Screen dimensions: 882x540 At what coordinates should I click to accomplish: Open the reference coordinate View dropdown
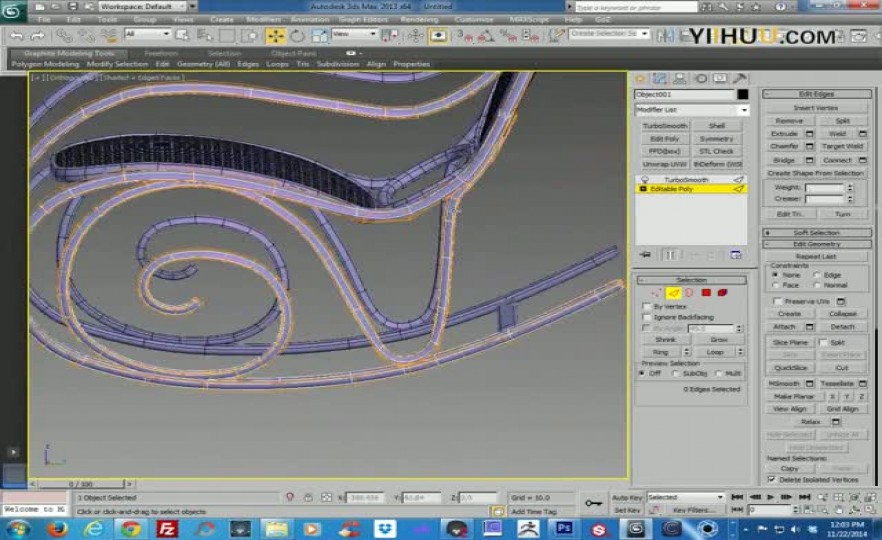(x=354, y=34)
